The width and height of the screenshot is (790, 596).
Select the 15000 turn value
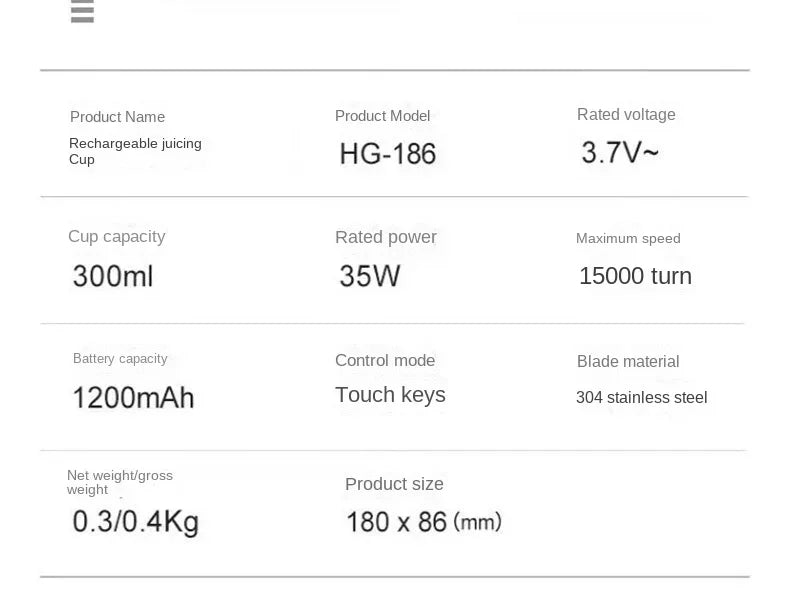pyautogui.click(x=635, y=276)
